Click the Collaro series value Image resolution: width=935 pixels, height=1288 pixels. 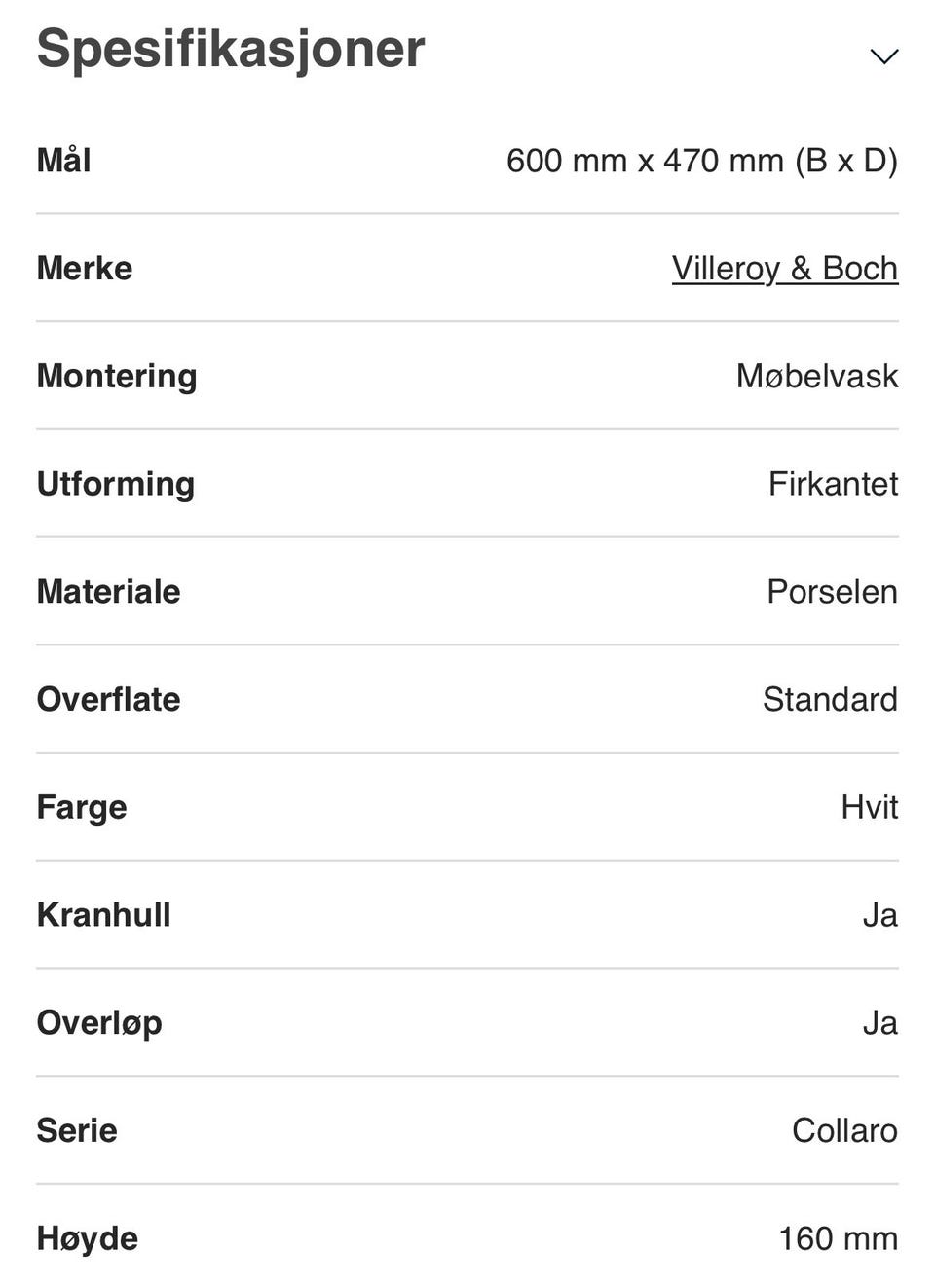(844, 1131)
